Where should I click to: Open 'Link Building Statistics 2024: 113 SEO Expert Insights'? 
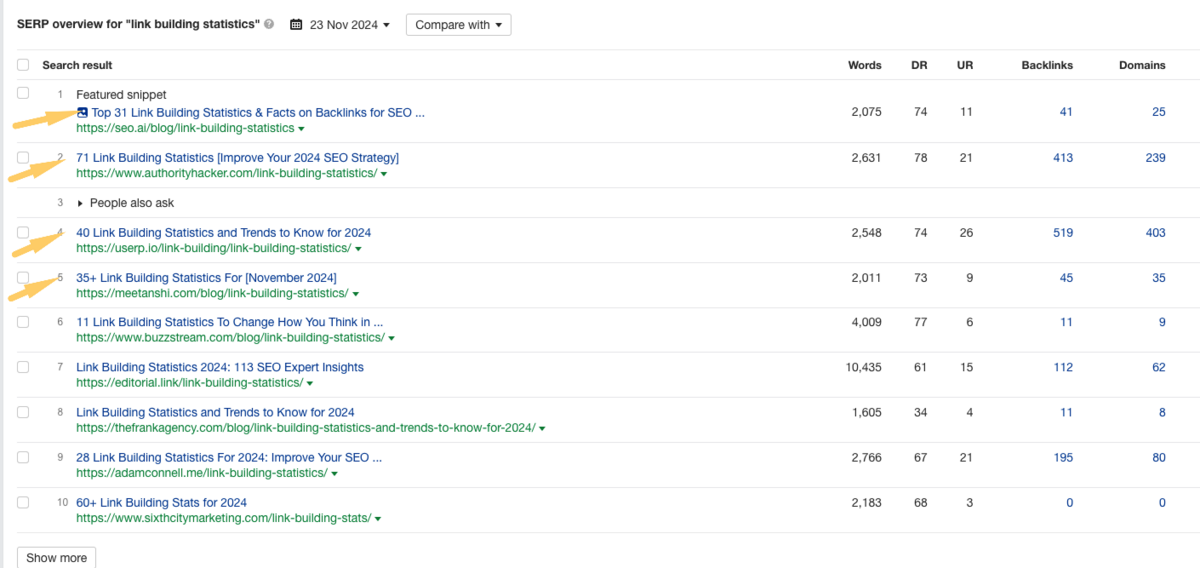(220, 367)
